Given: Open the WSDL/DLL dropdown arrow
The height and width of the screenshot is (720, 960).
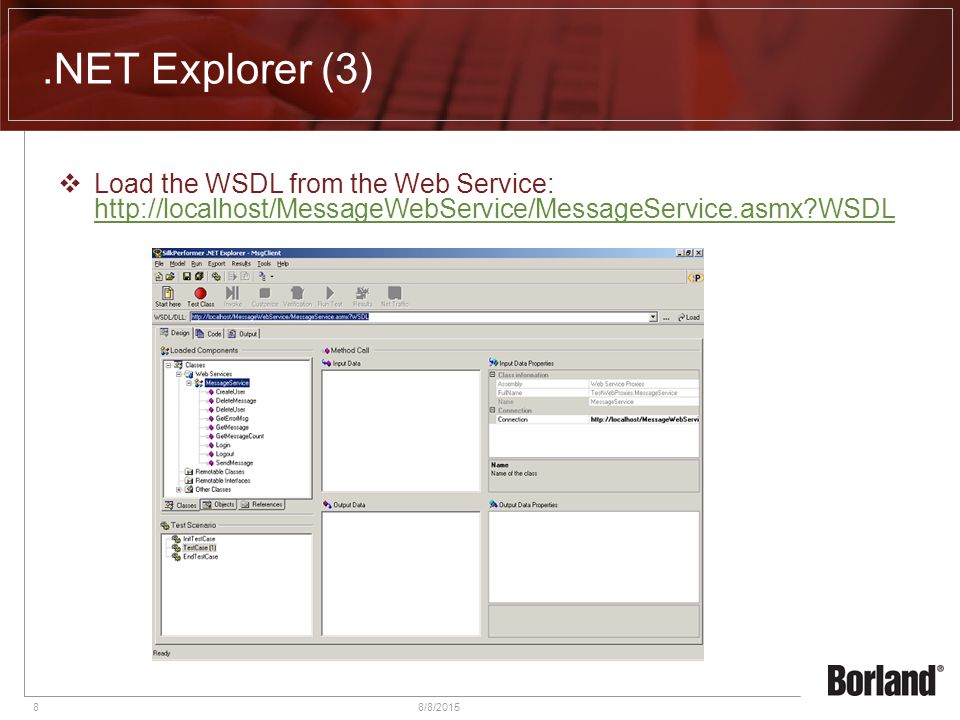Looking at the screenshot, I should 653,317.
